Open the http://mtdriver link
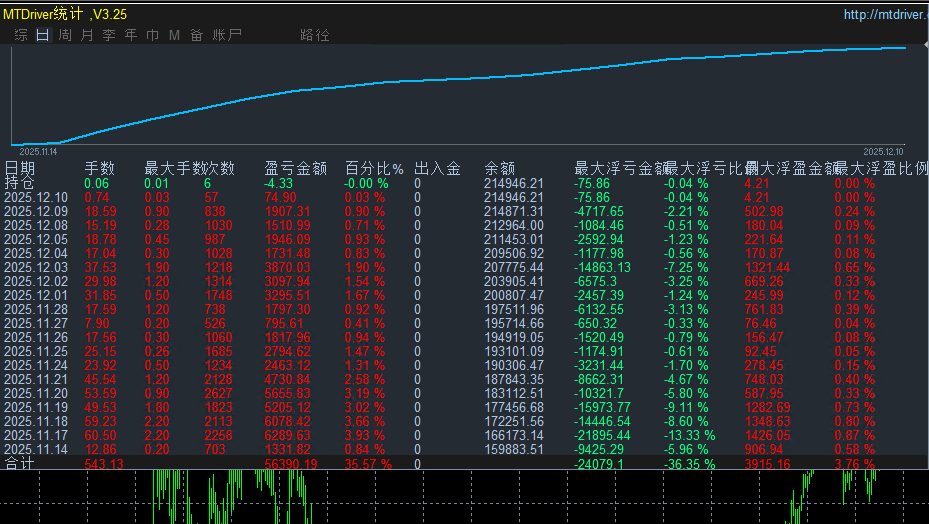This screenshot has height=524, width=929. click(x=886, y=14)
